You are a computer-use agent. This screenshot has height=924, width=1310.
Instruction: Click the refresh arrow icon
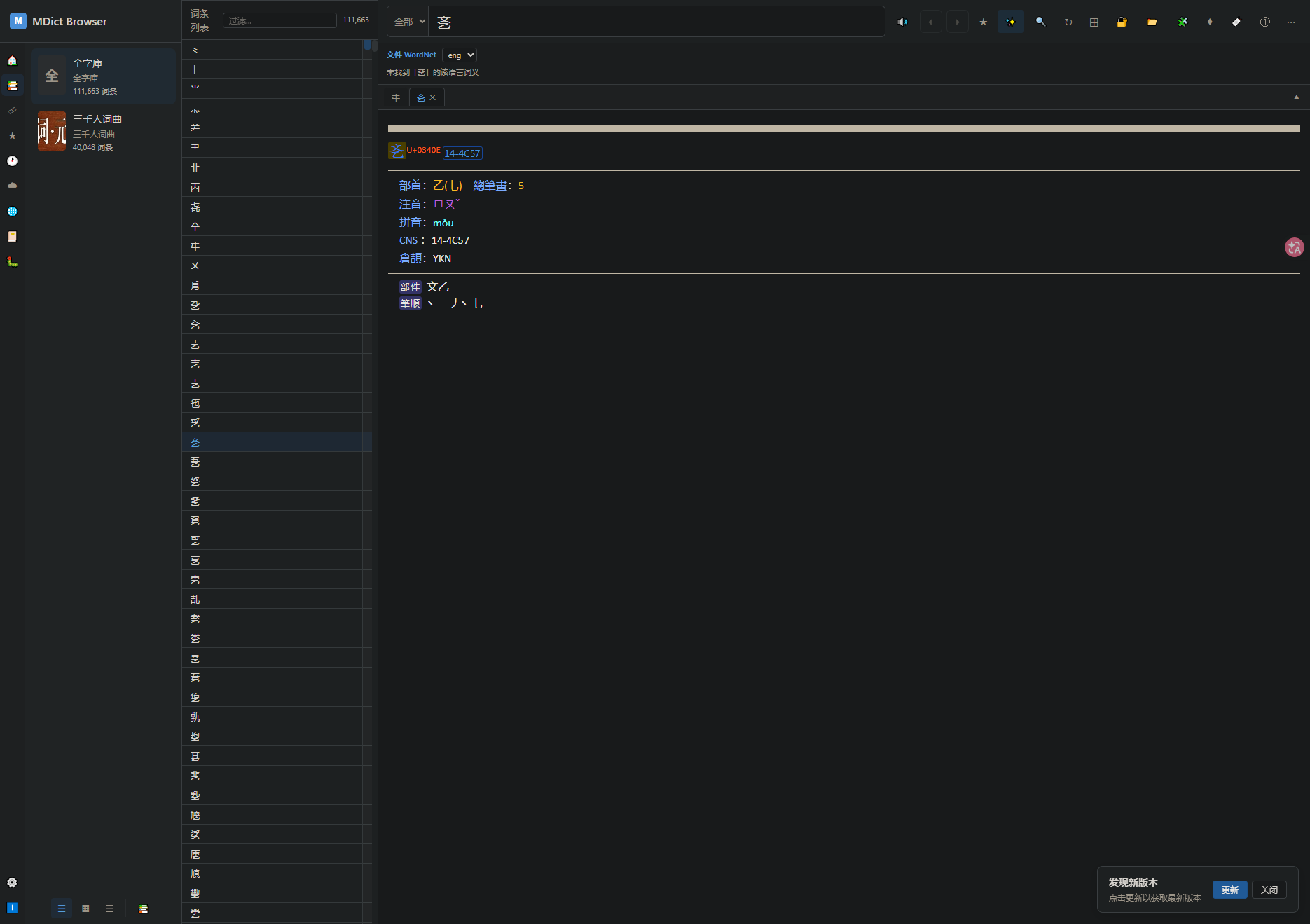[x=1068, y=22]
